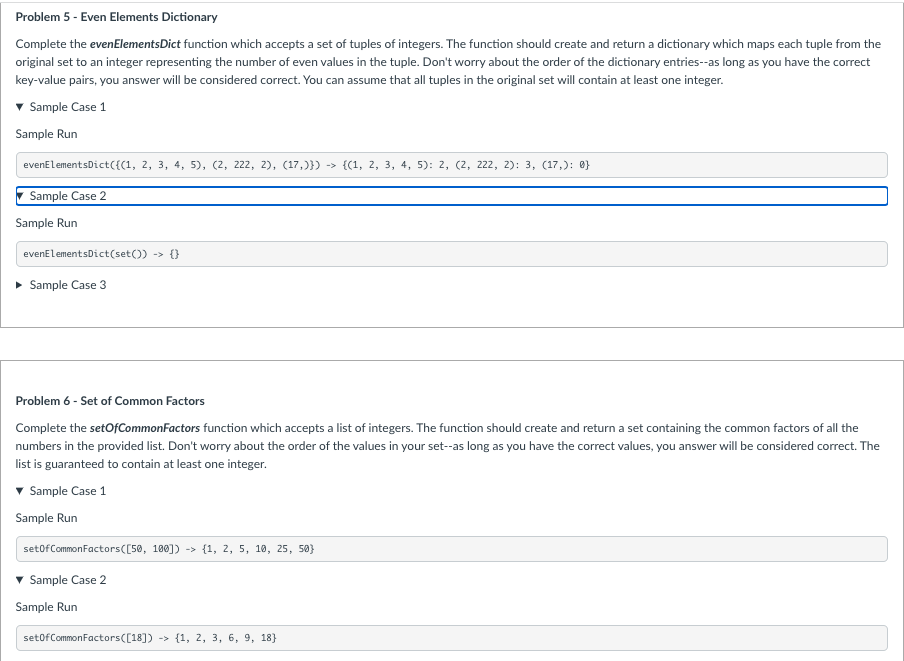Collapse Problem 6 Sample Case 2

pyautogui.click(x=61, y=580)
